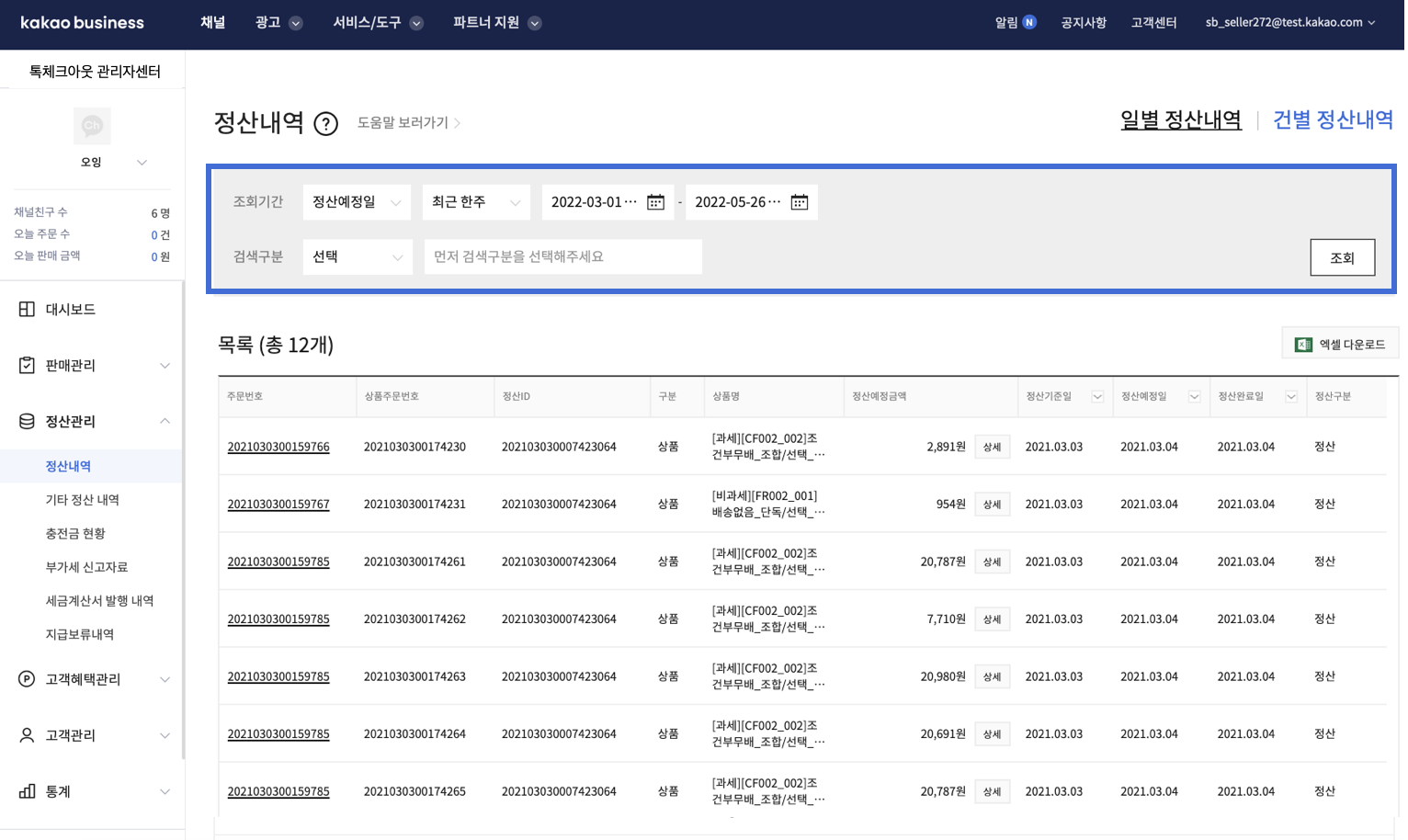Open the start date calendar picker
This screenshot has width=1408, height=840.
click(655, 202)
